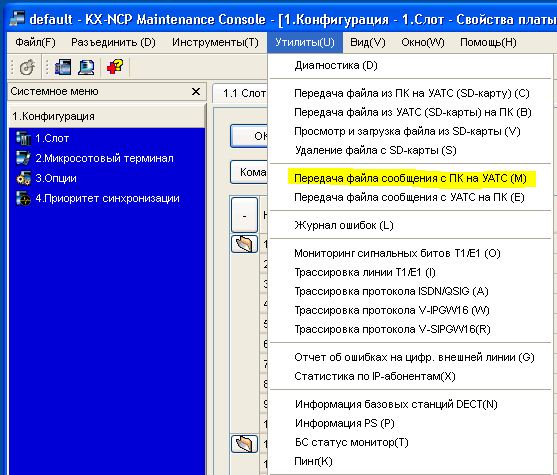This screenshot has width=557, height=475.
Task: Select 3.Опции in the tree
Action: tap(56, 178)
